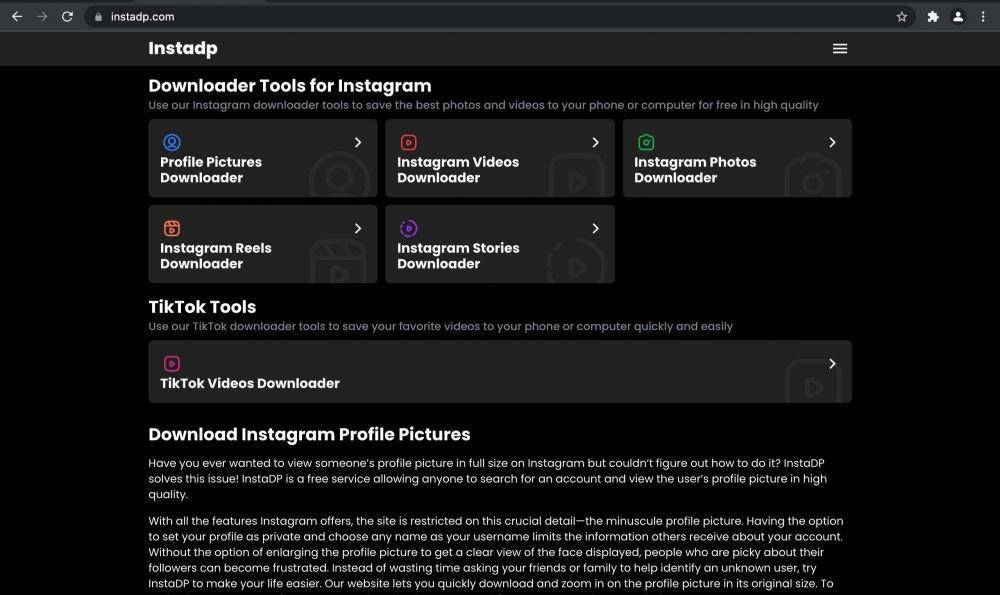Click the 'TikTok Tools' heading
Screen dimensions: 1000x595
pos(202,307)
